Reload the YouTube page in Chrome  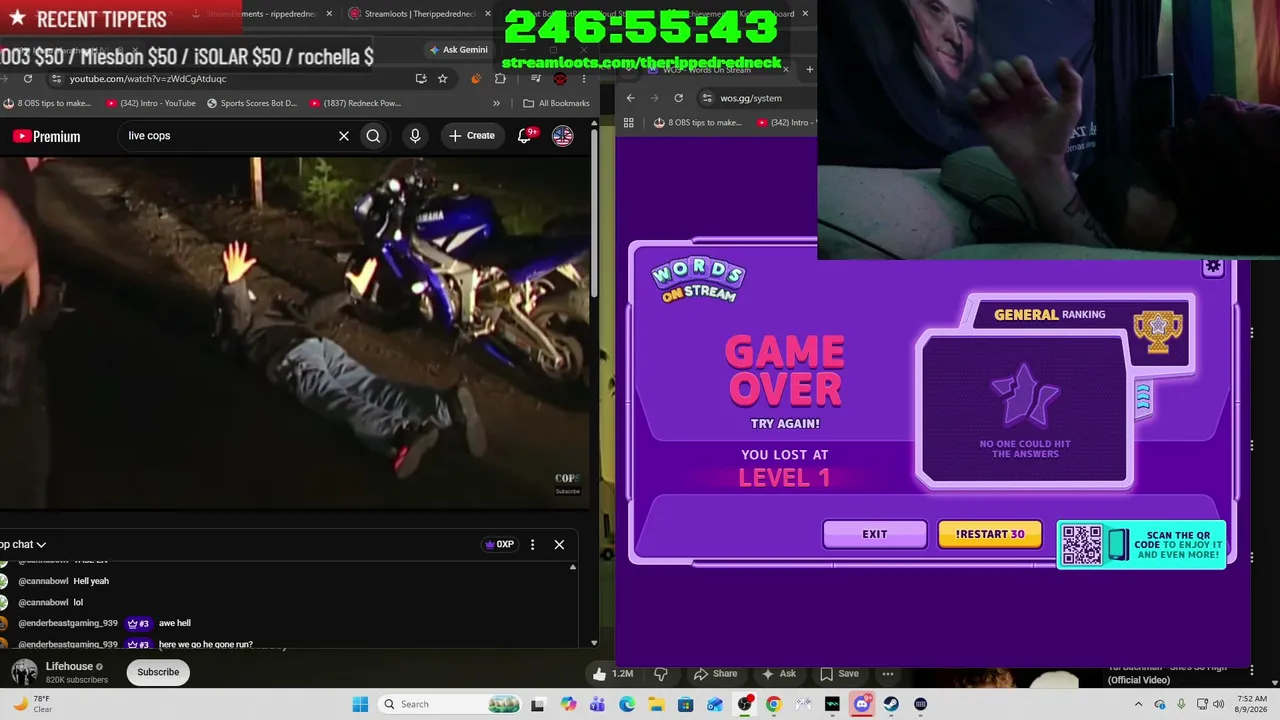click(x=28, y=79)
